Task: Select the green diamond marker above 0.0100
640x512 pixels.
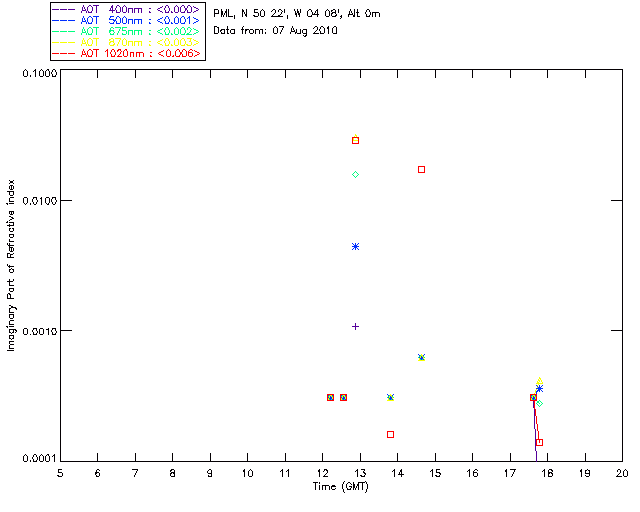Action: [356, 175]
